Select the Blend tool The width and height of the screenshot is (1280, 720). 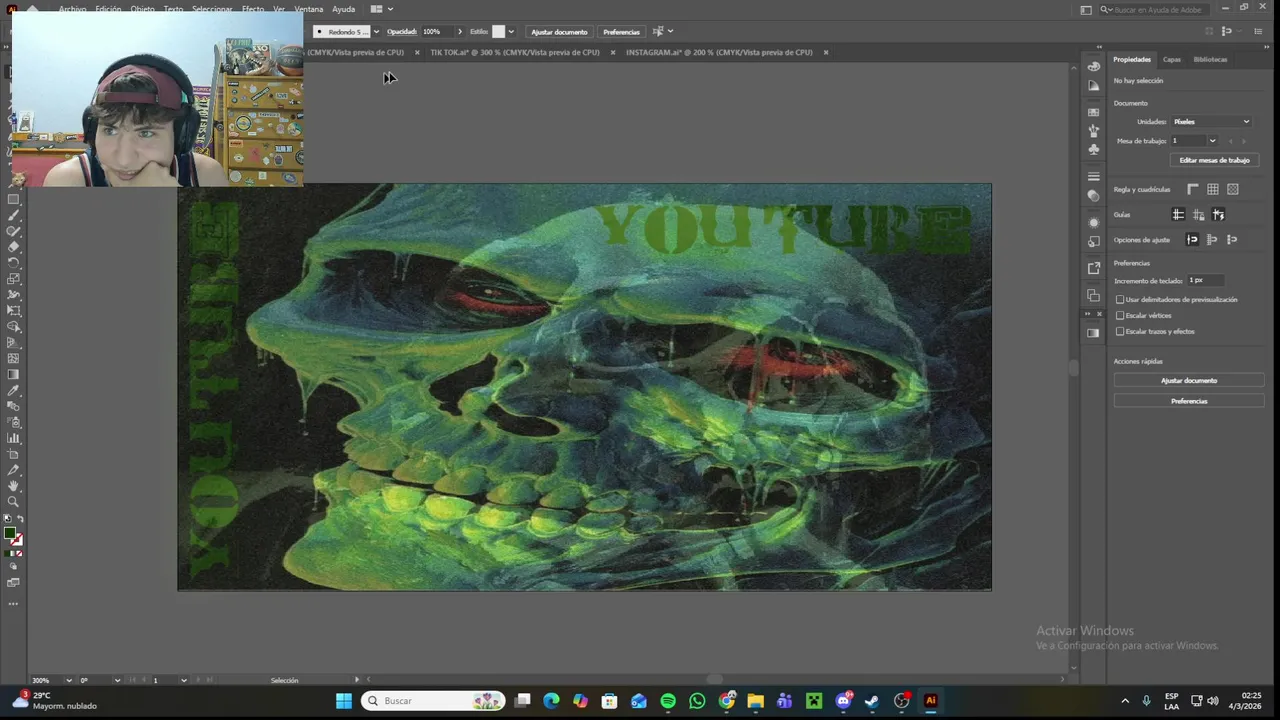click(x=13, y=407)
